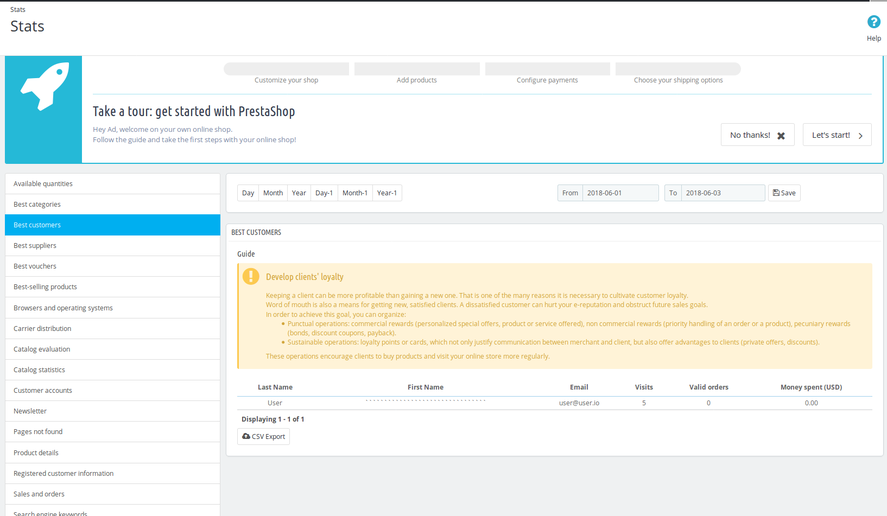Click the 0.00 money spent value

pyautogui.click(x=811, y=403)
